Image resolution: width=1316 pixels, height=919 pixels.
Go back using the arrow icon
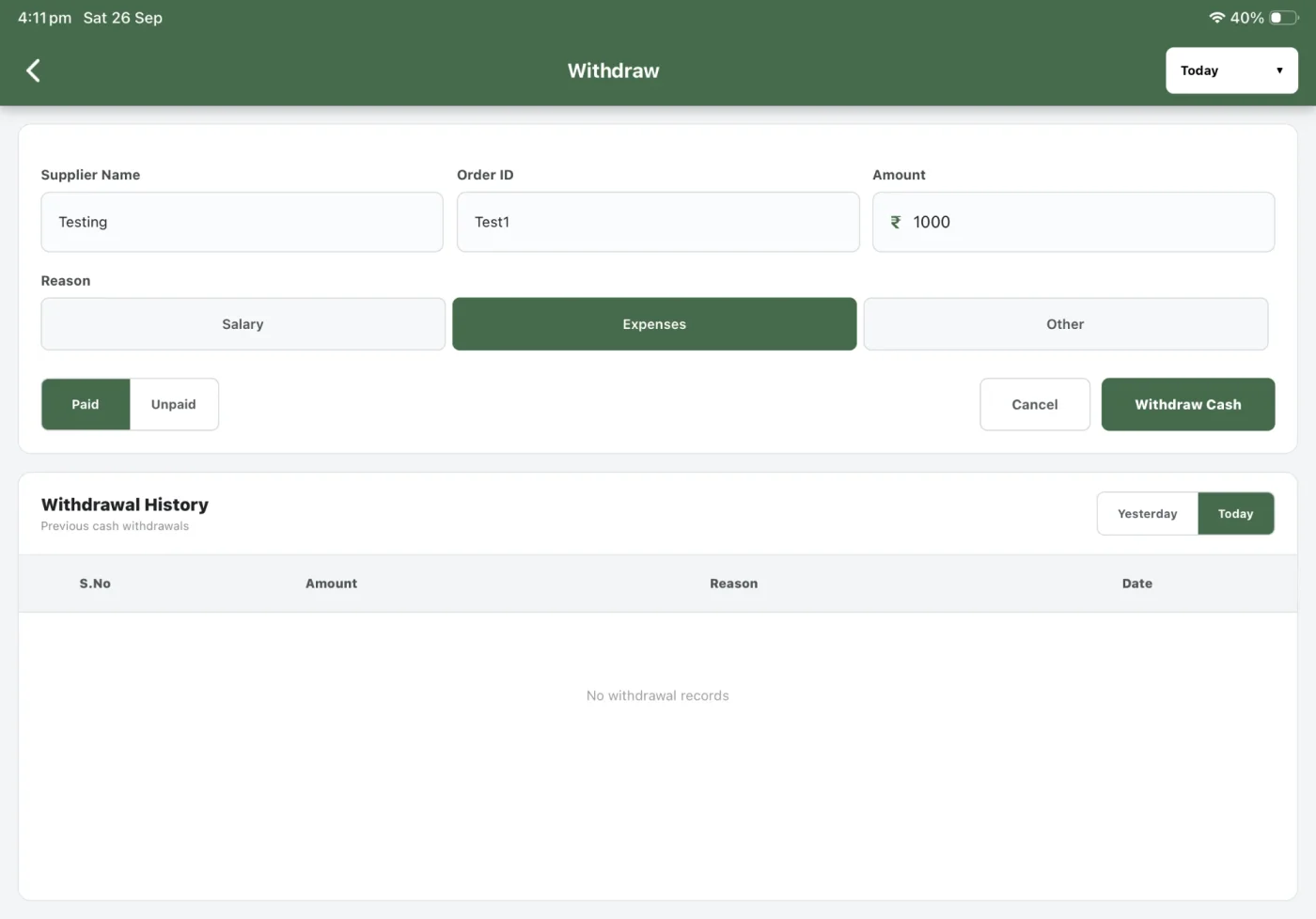(33, 70)
